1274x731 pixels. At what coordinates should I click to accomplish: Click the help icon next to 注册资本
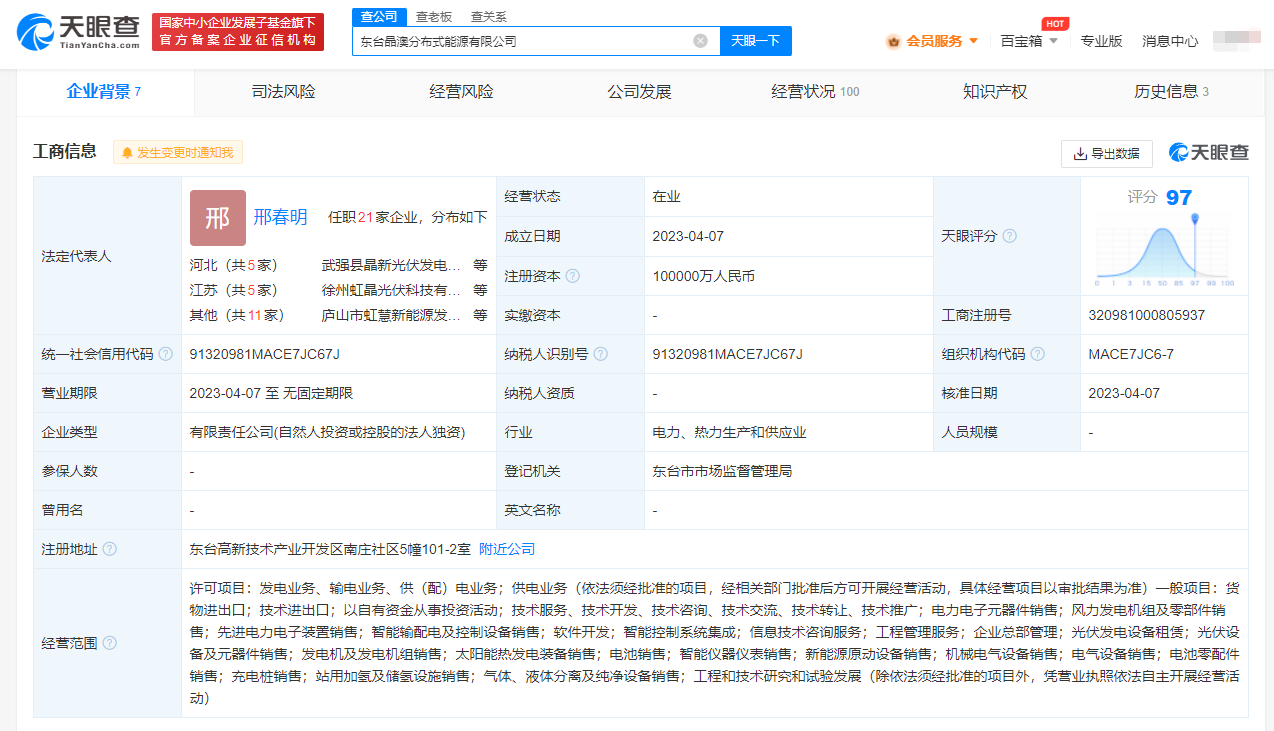[x=572, y=276]
